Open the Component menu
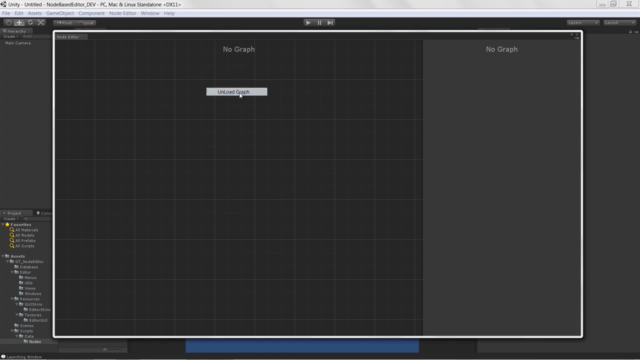This screenshot has width=640, height=360. 91,13
